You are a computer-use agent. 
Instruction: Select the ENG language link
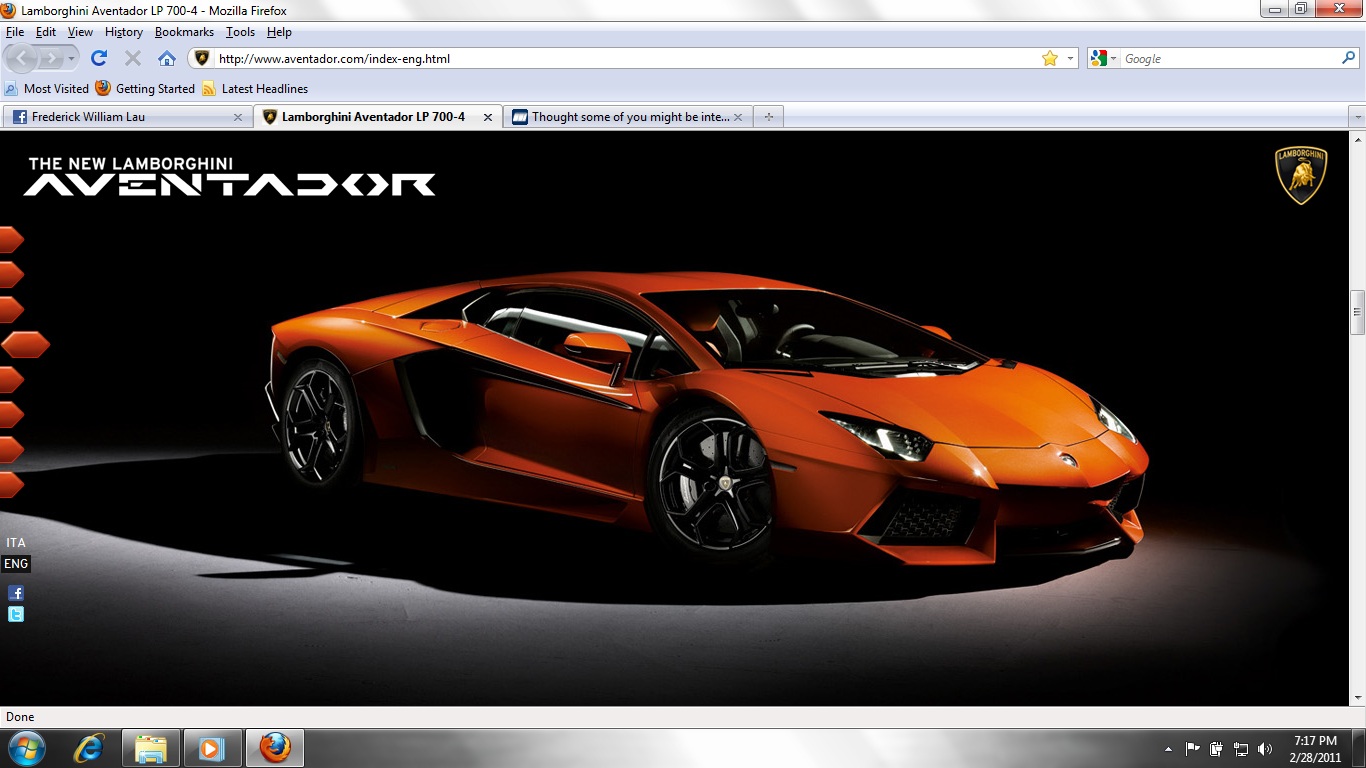pos(16,564)
